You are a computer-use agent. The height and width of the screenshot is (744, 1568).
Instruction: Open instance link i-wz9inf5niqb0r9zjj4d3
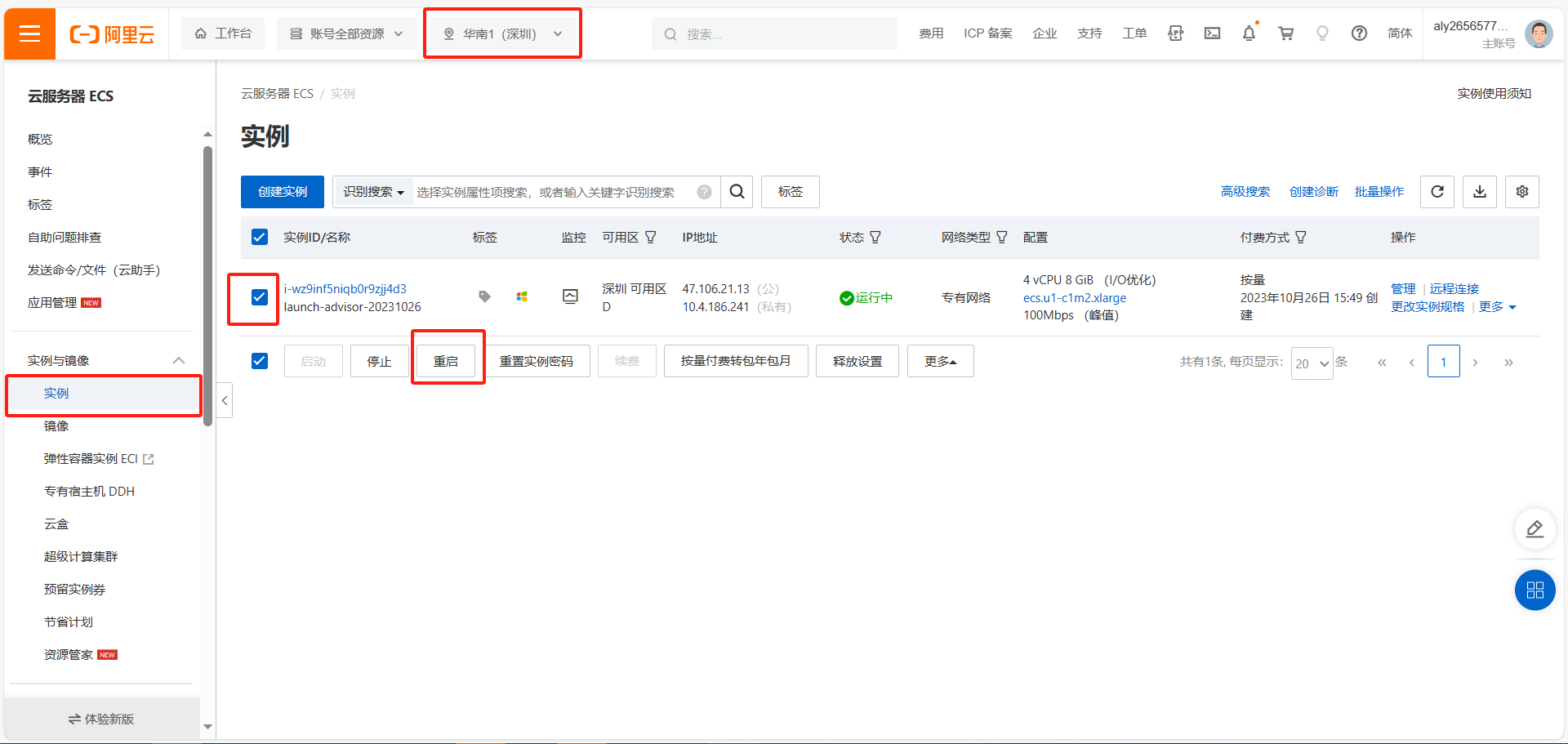coord(345,289)
